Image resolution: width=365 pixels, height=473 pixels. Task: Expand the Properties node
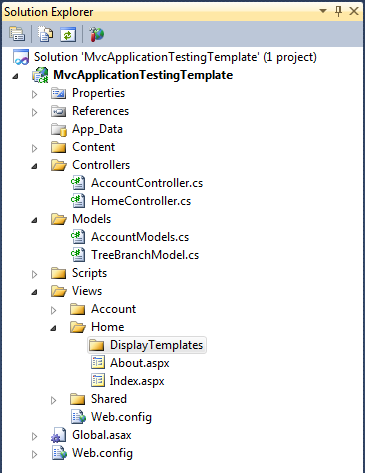34,94
